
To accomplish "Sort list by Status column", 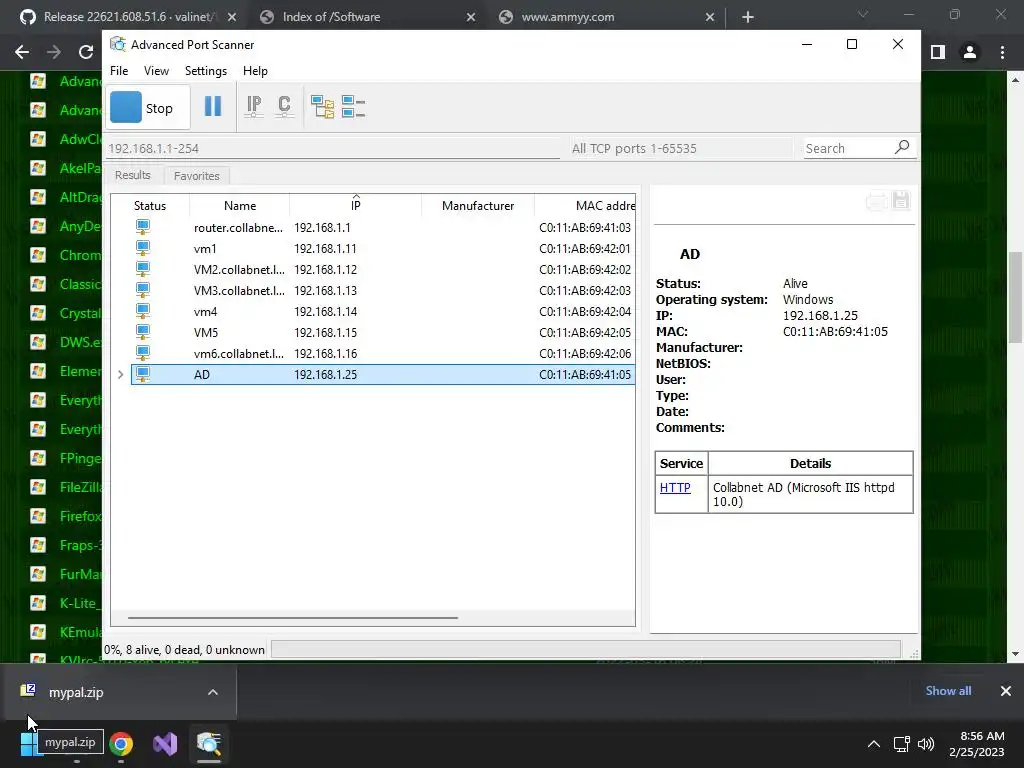I will (150, 205).
